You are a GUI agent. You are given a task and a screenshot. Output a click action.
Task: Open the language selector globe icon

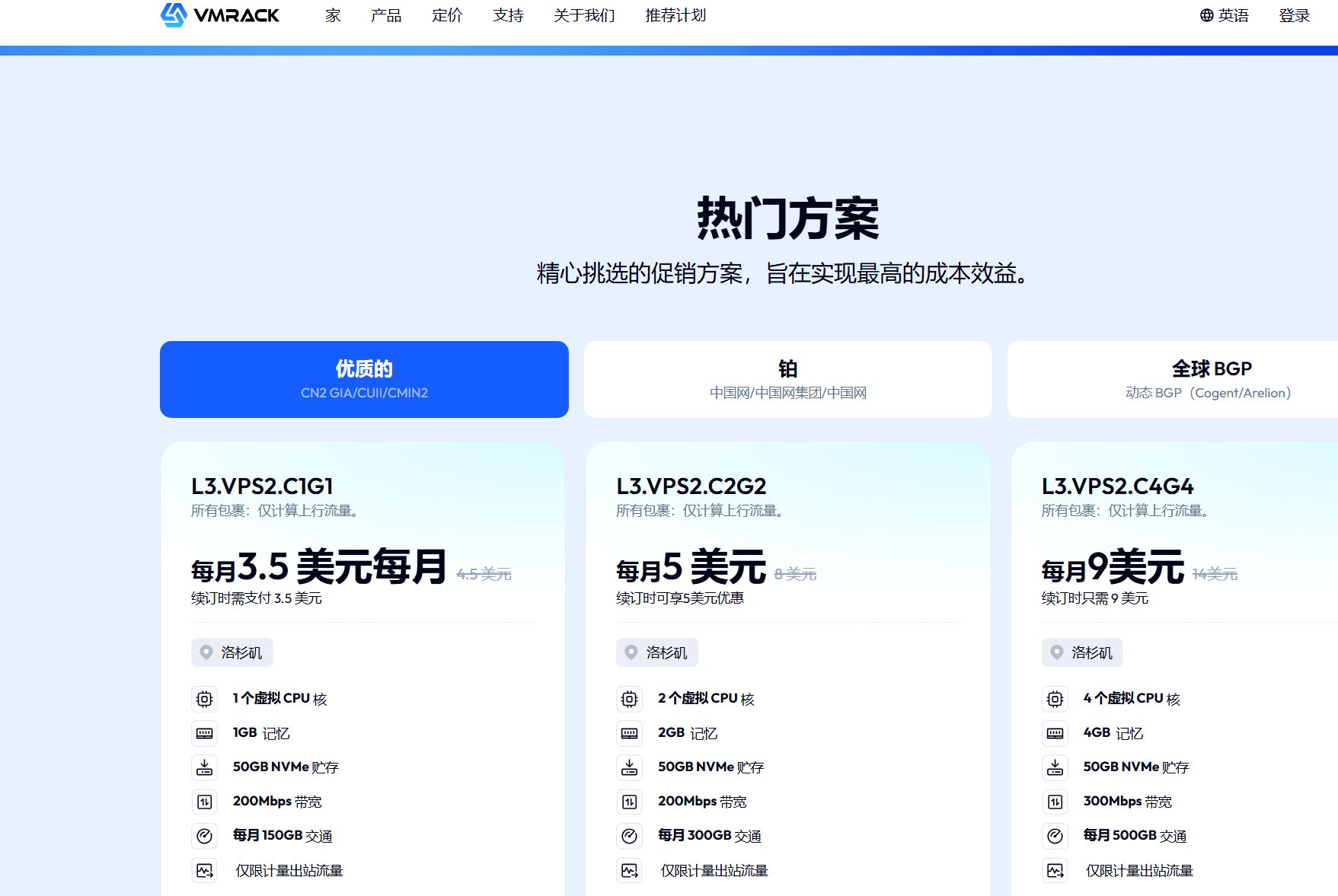click(1206, 15)
